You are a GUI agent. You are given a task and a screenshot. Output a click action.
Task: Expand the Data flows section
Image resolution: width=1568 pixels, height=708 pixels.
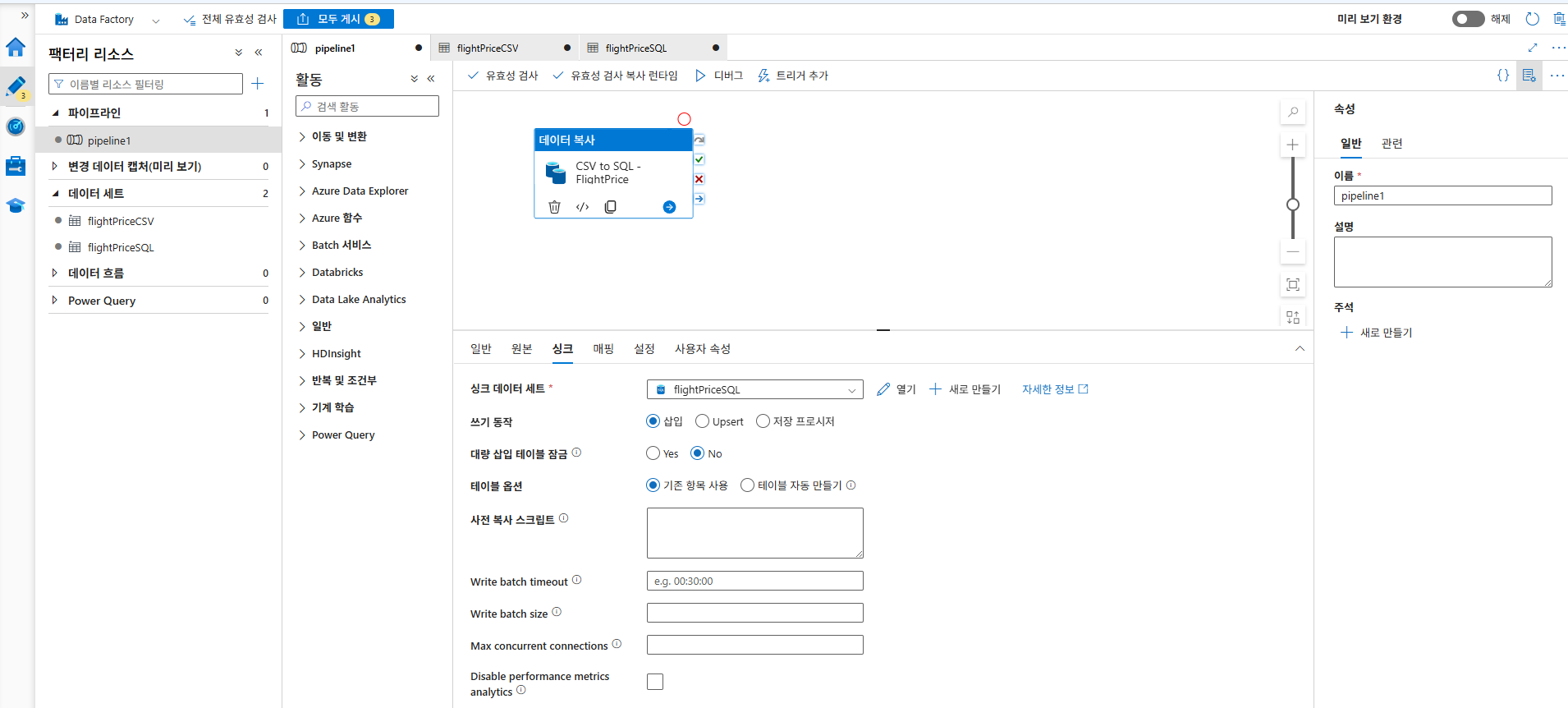(x=55, y=273)
